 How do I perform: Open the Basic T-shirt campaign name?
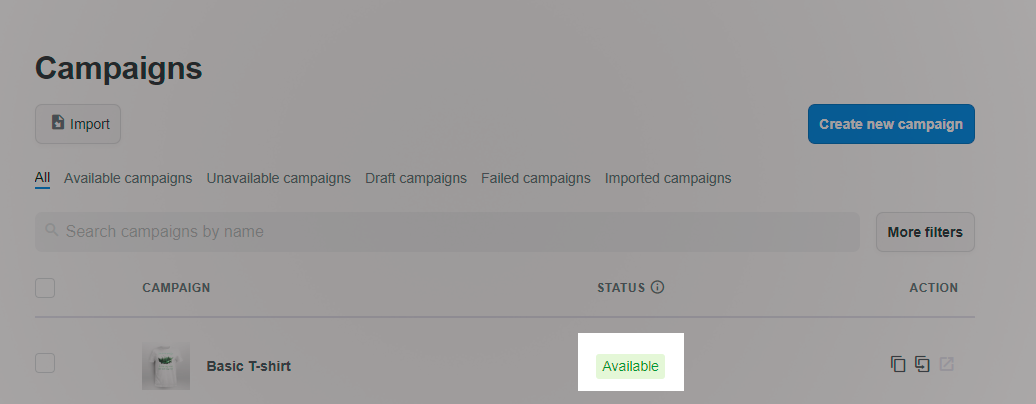pyautogui.click(x=248, y=366)
